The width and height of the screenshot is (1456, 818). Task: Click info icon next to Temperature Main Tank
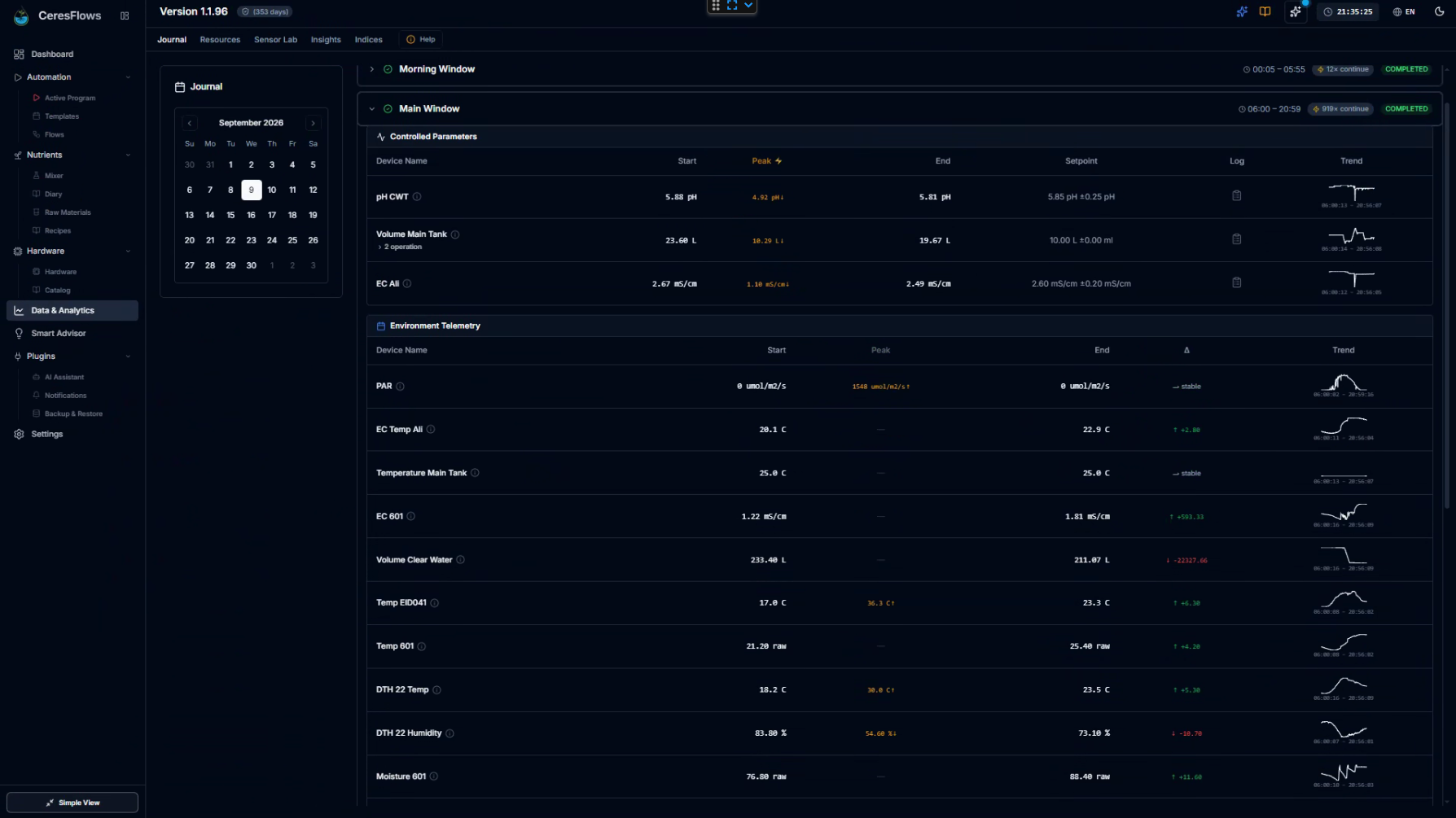coord(475,473)
